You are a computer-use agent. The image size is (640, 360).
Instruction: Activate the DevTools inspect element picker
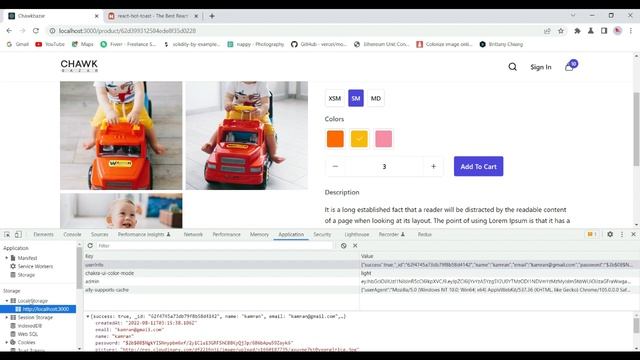pos(7,234)
